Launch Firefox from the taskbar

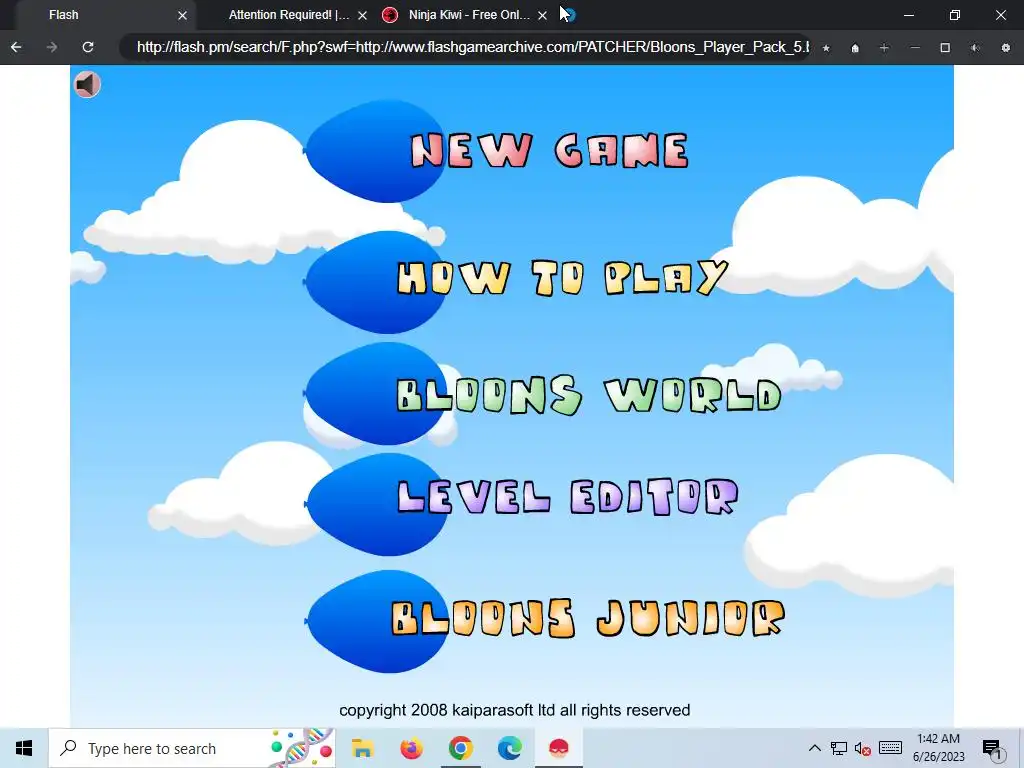(411, 748)
